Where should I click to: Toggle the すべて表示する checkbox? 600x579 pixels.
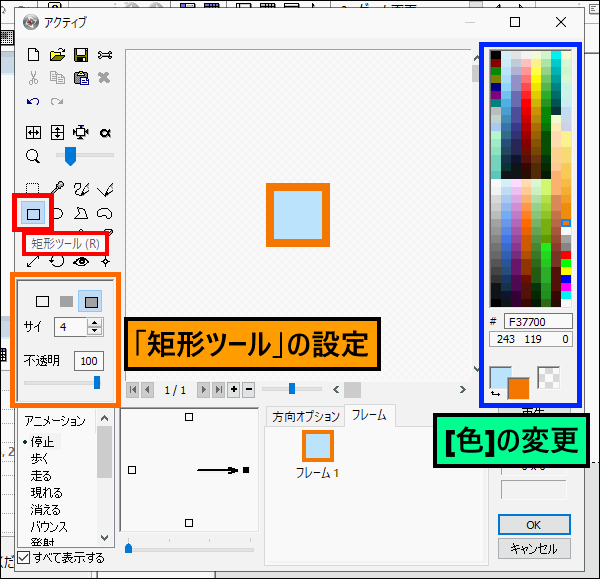click(24, 558)
